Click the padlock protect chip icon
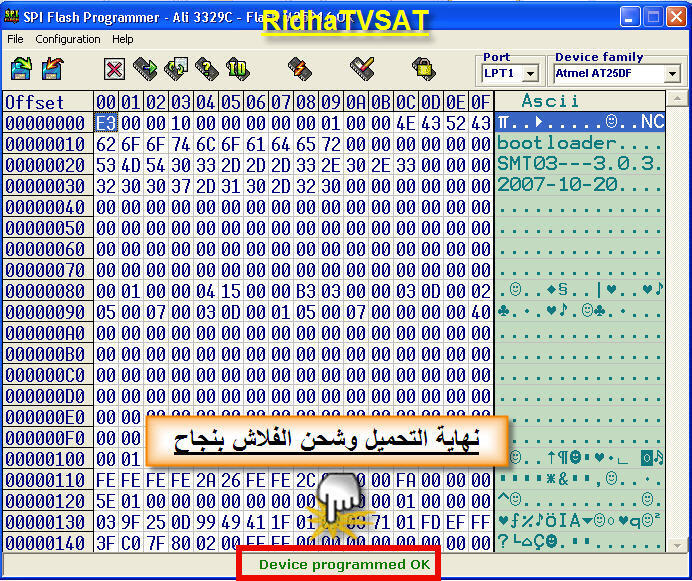This screenshot has height=581, width=692. click(422, 68)
